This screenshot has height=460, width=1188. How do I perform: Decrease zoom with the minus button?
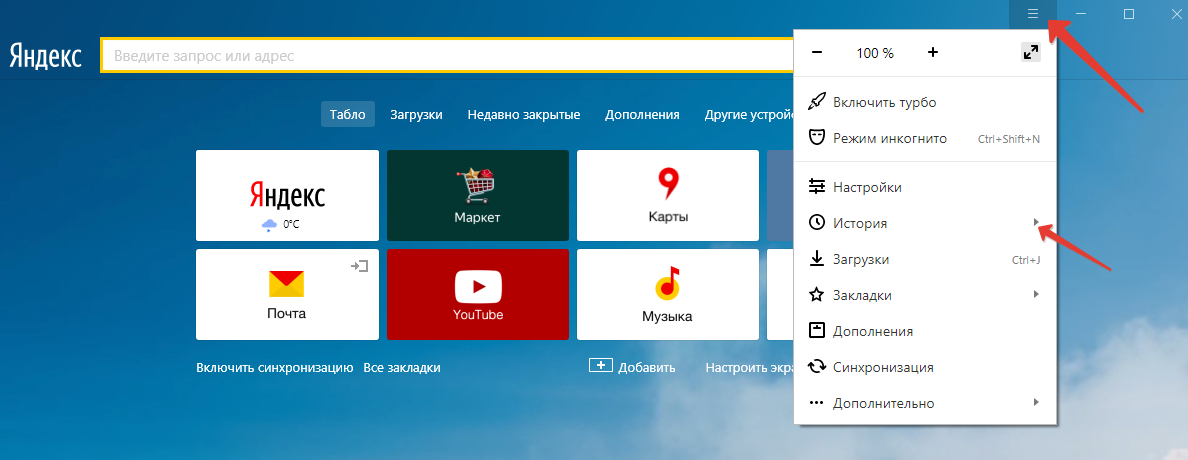point(817,52)
